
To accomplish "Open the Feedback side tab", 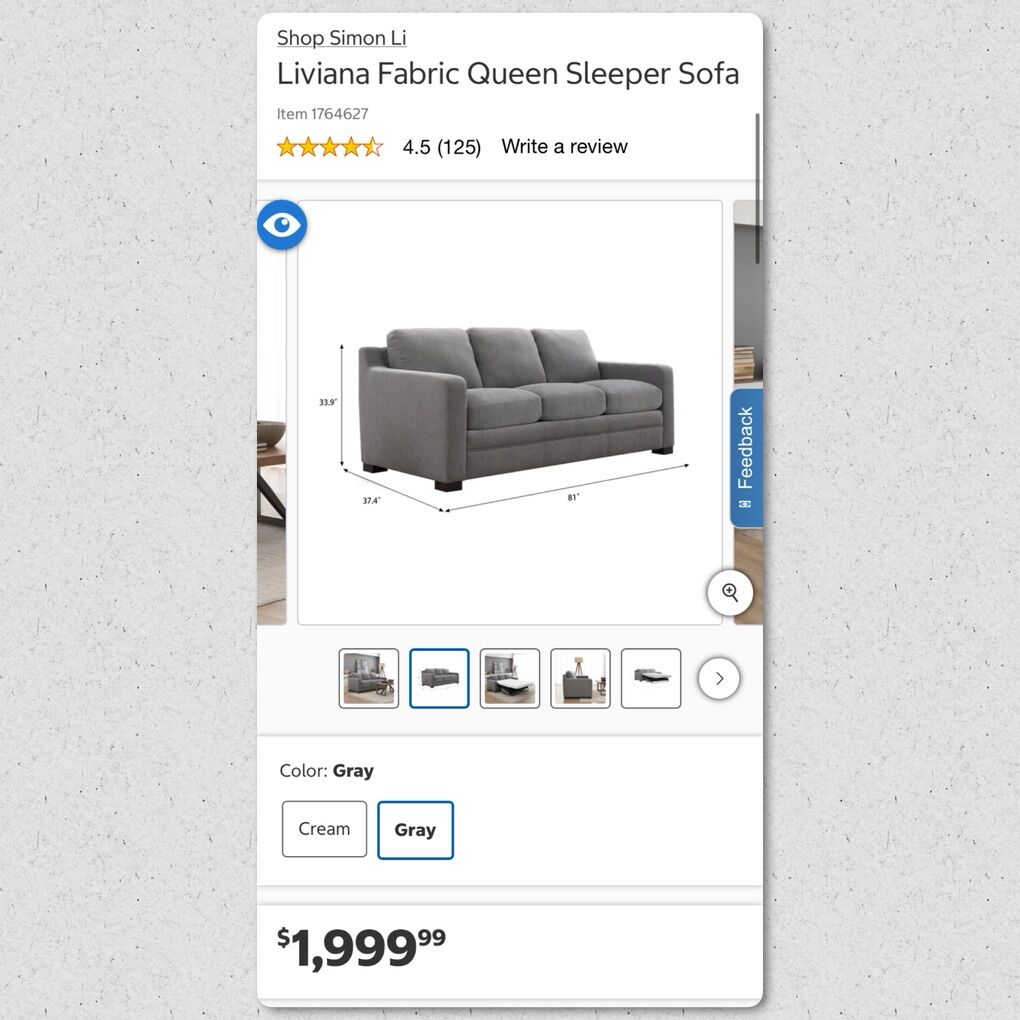I will 746,458.
